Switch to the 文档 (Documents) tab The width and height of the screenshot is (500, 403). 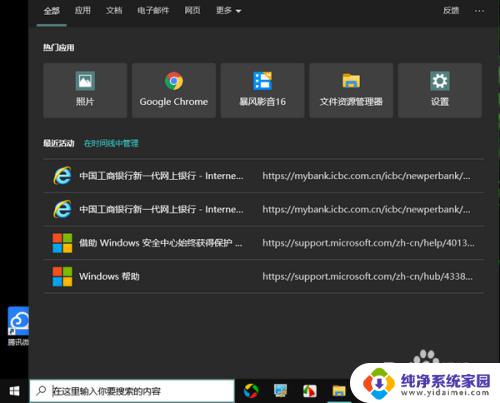(114, 11)
